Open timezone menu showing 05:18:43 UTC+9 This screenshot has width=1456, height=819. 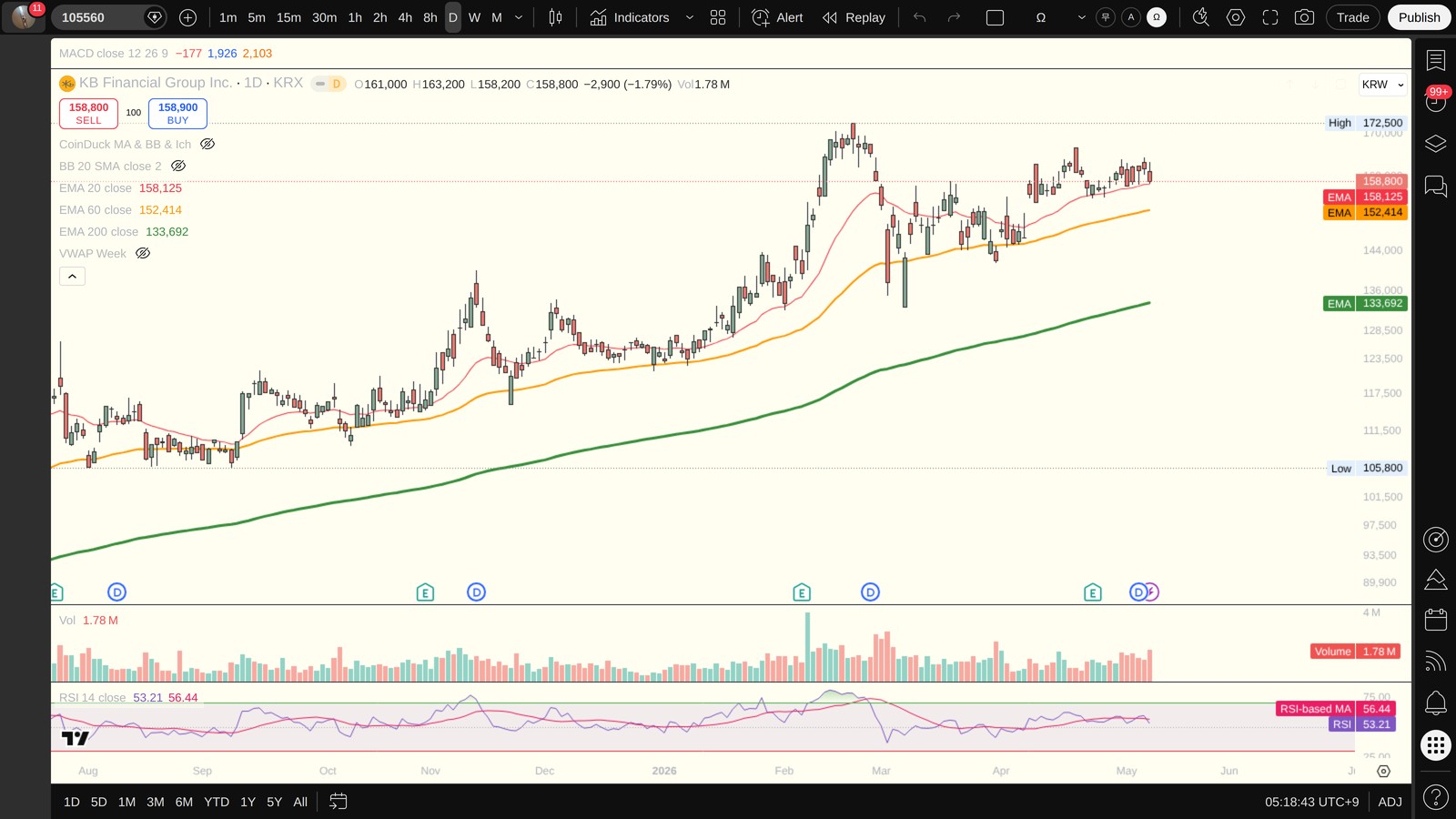click(1311, 802)
